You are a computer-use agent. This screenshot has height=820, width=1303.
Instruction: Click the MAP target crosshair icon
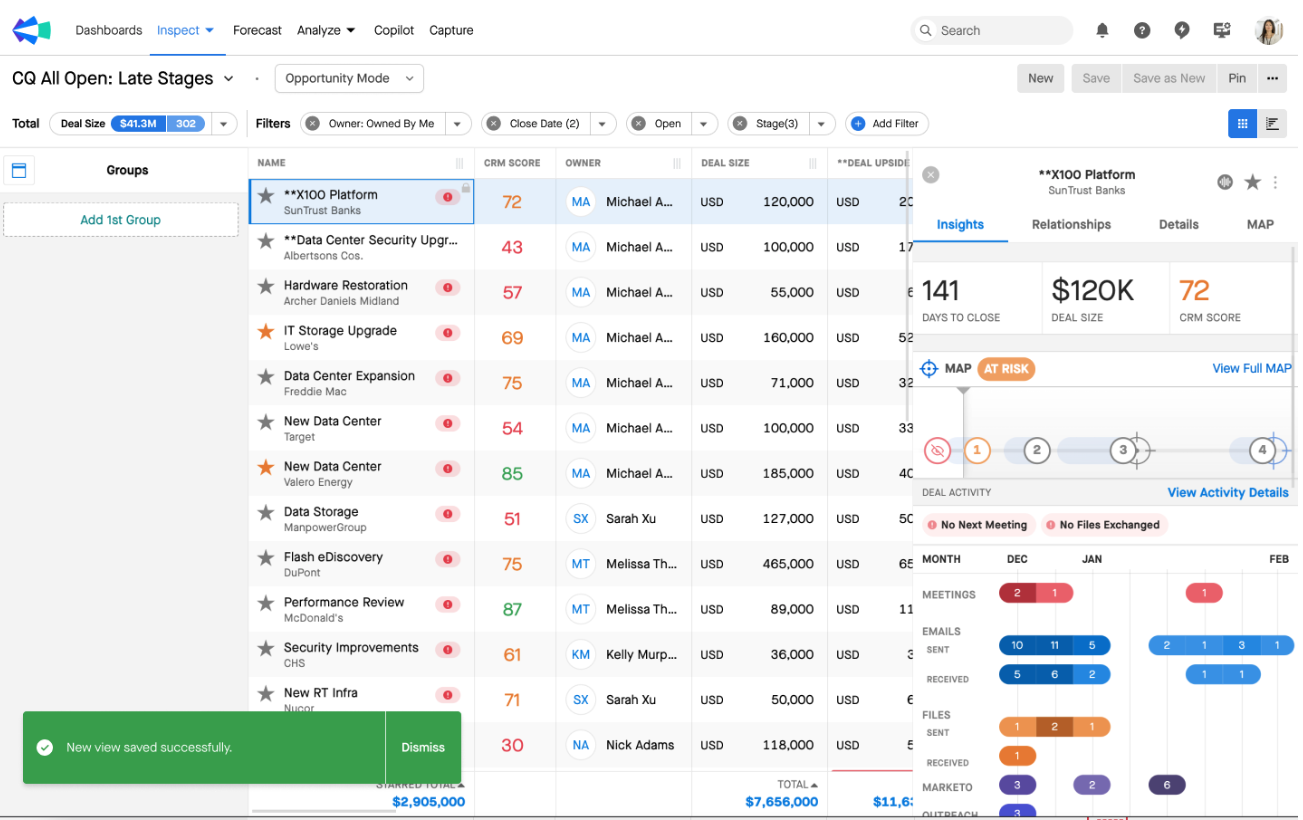(929, 369)
